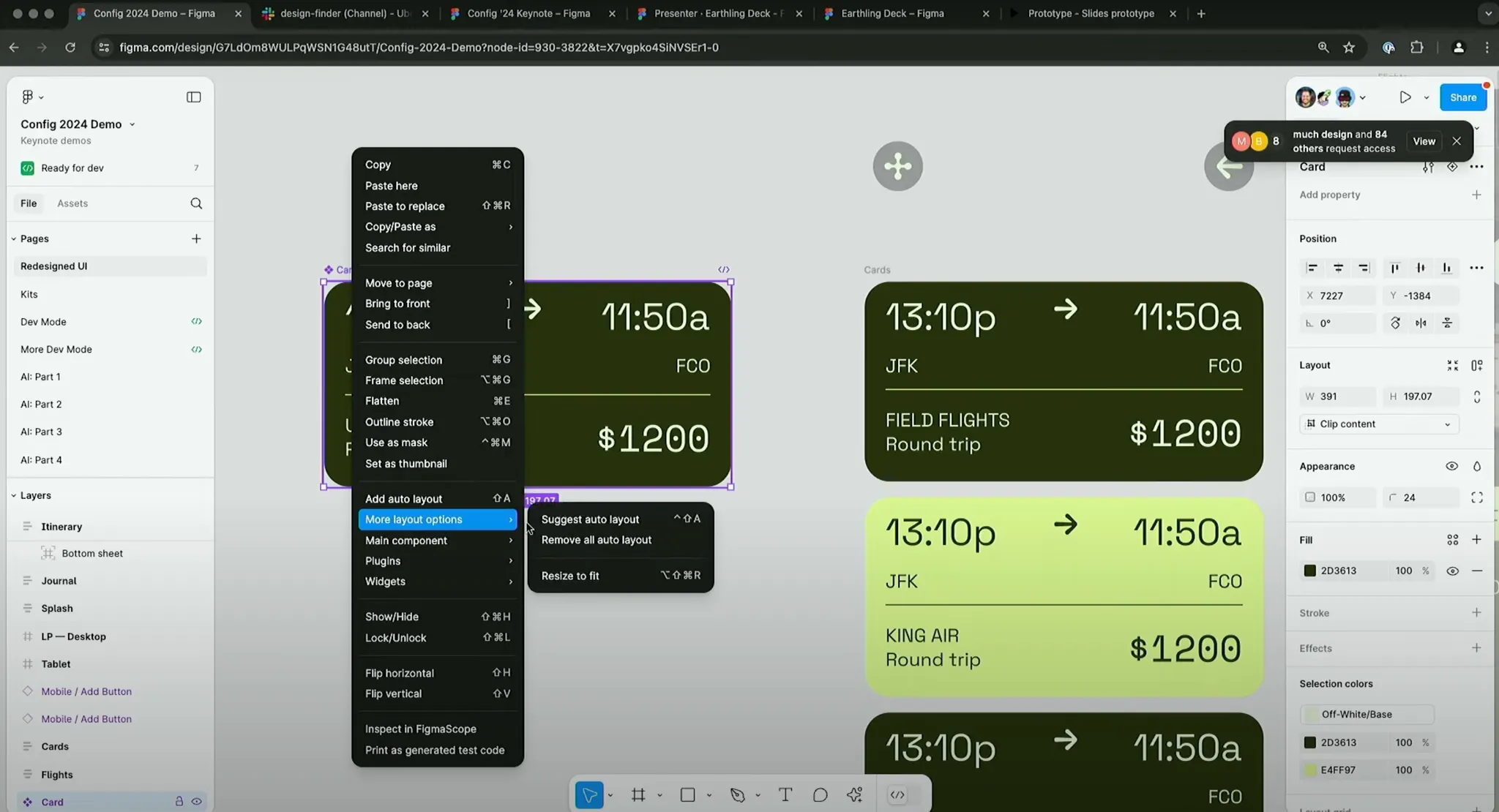Toggle the Appearance visibility eye
Image resolution: width=1499 pixels, height=812 pixels.
tap(1451, 467)
